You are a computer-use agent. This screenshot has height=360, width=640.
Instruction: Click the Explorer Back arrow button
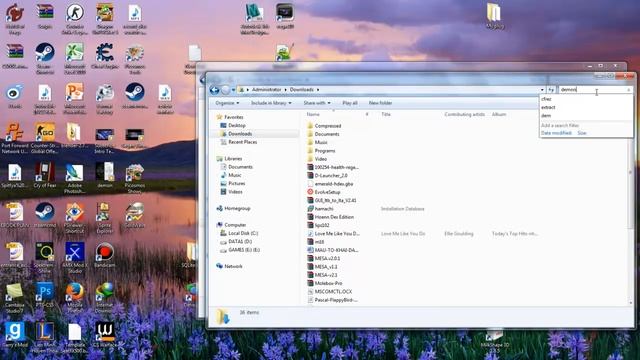pyautogui.click(x=214, y=90)
